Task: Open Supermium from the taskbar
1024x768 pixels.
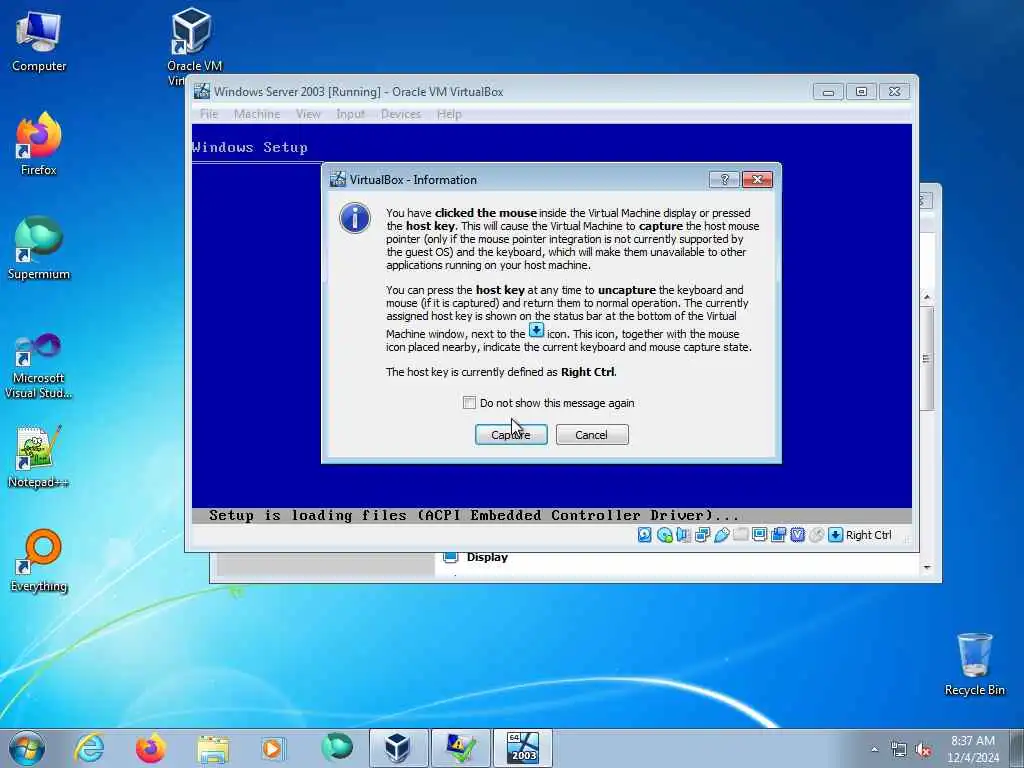Action: (337, 748)
